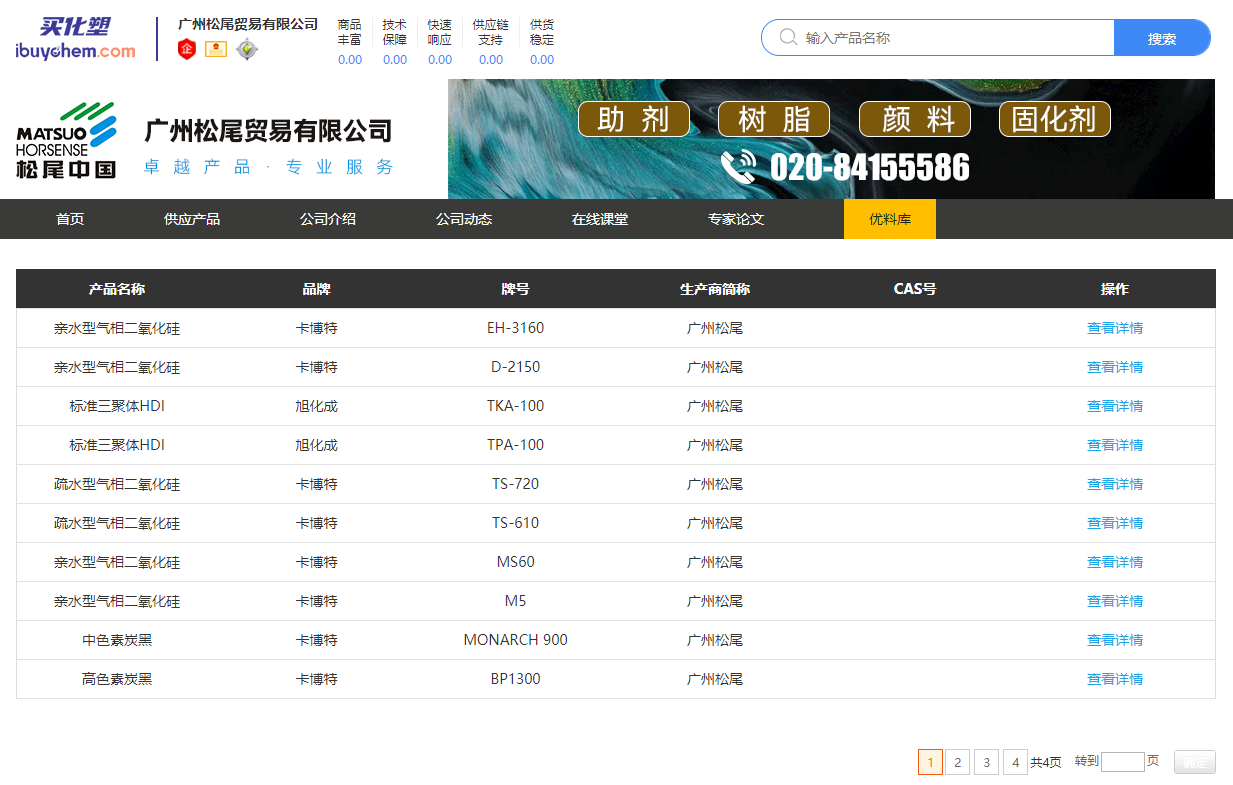View details for product TS-720

(1115, 484)
